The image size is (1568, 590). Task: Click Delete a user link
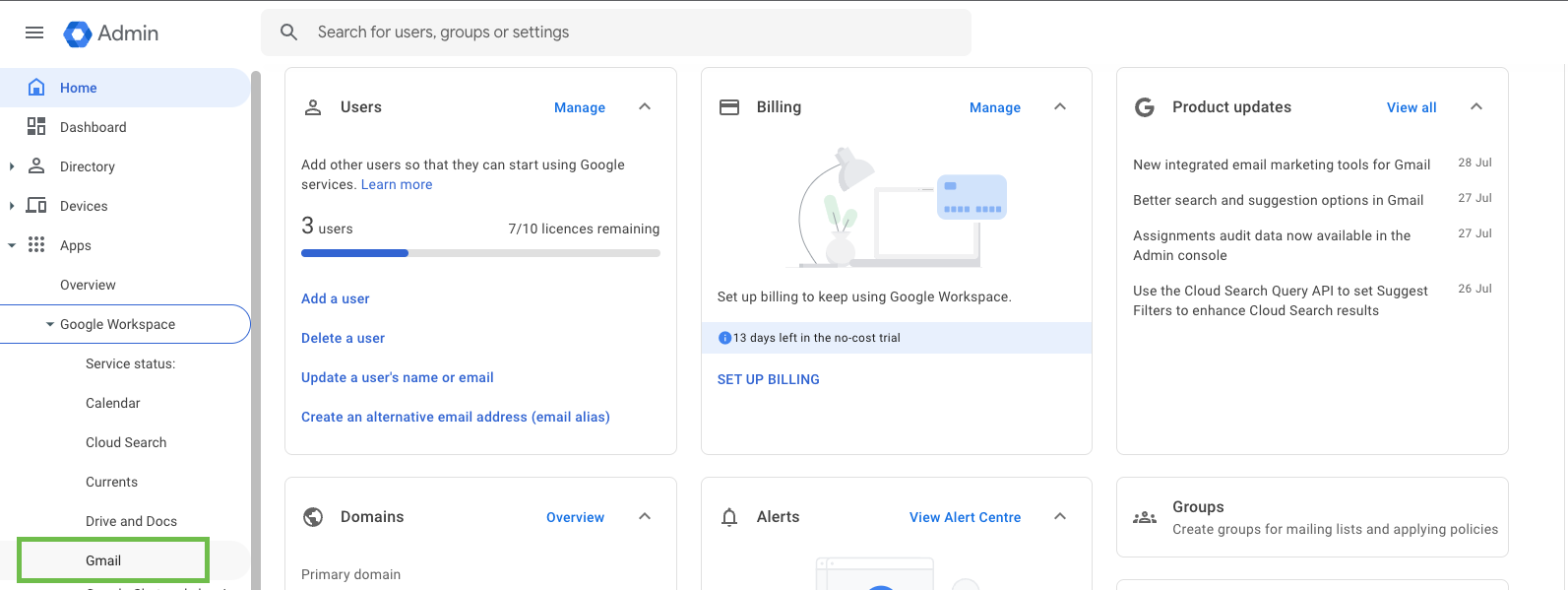tap(343, 338)
